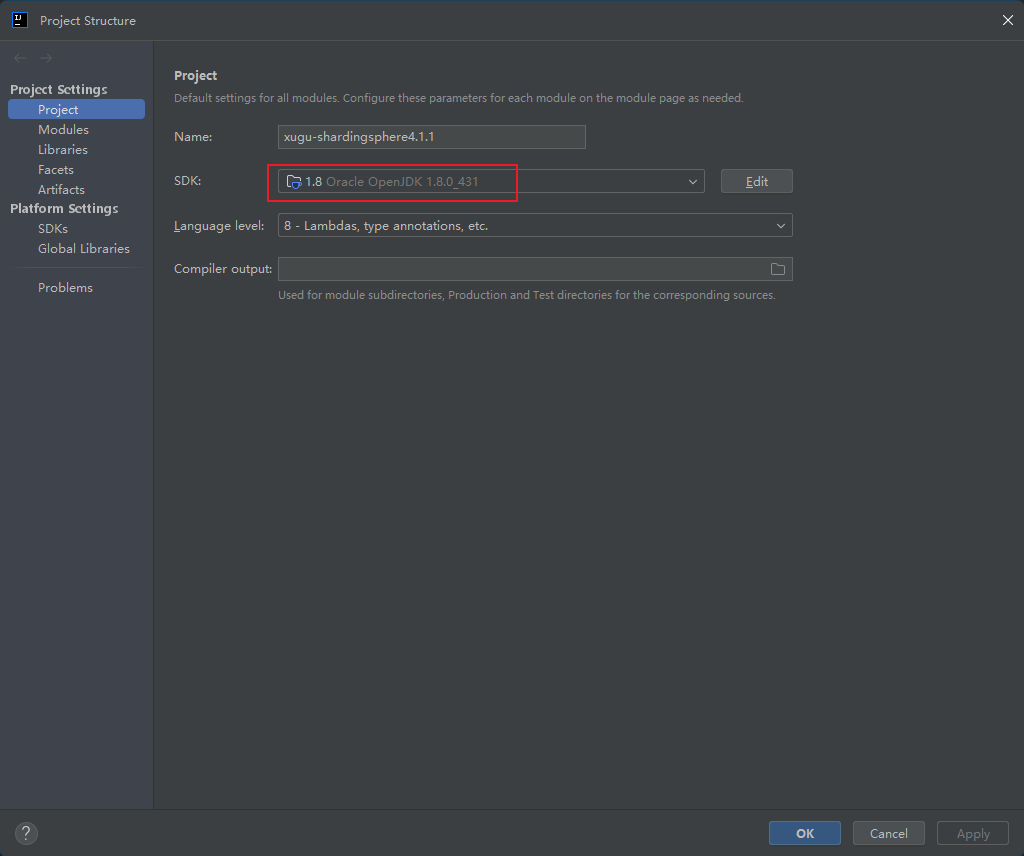Open the SDK dropdown list

pyautogui.click(x=692, y=181)
